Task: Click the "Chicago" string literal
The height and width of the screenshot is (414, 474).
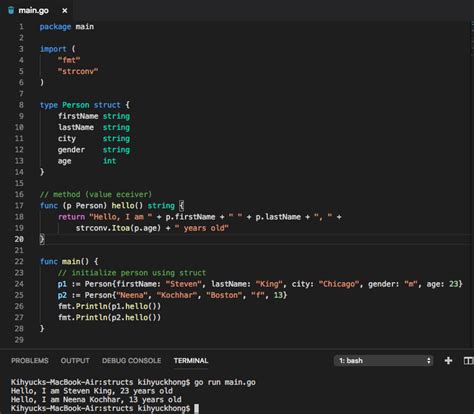Action: point(339,284)
